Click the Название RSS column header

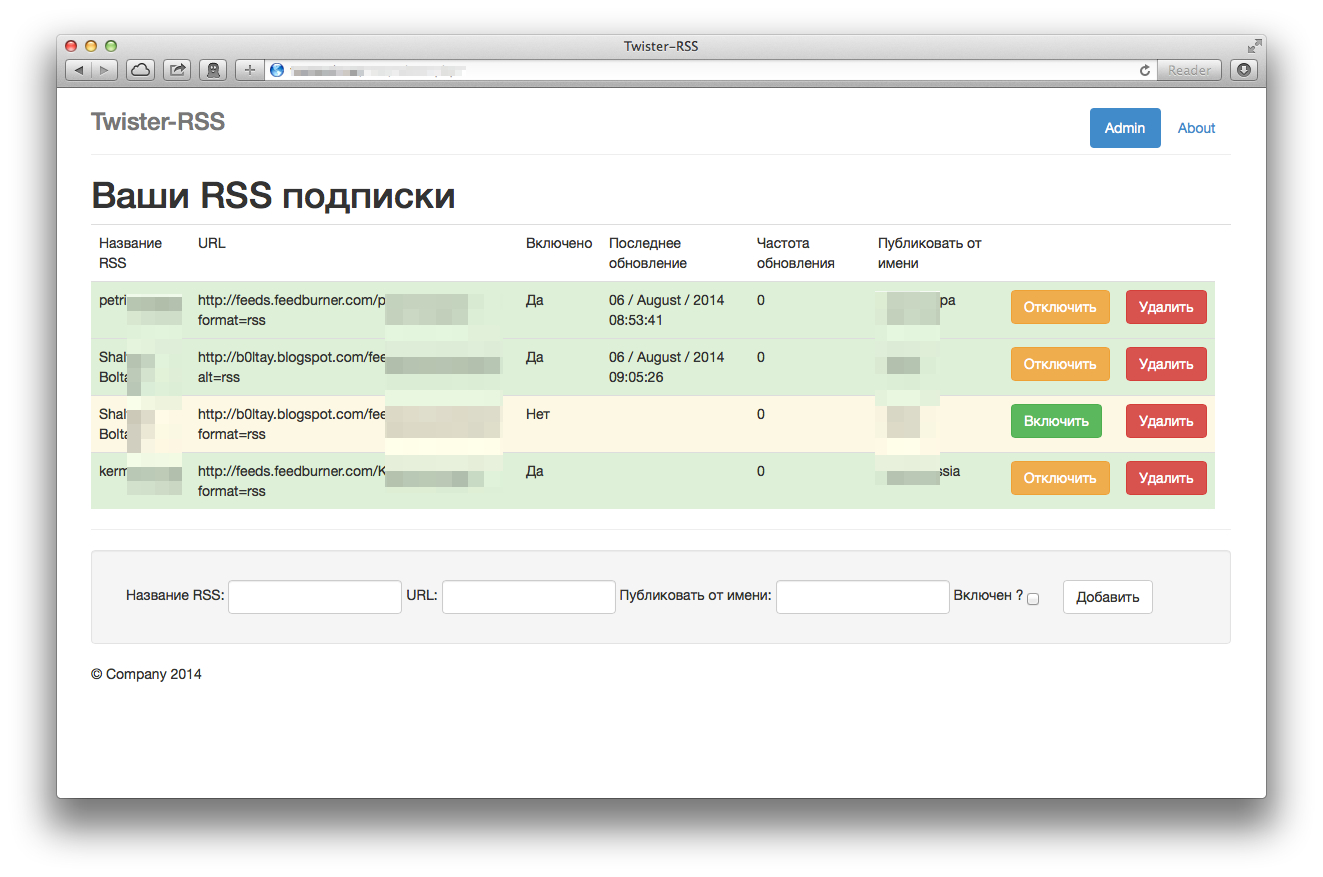pos(130,253)
